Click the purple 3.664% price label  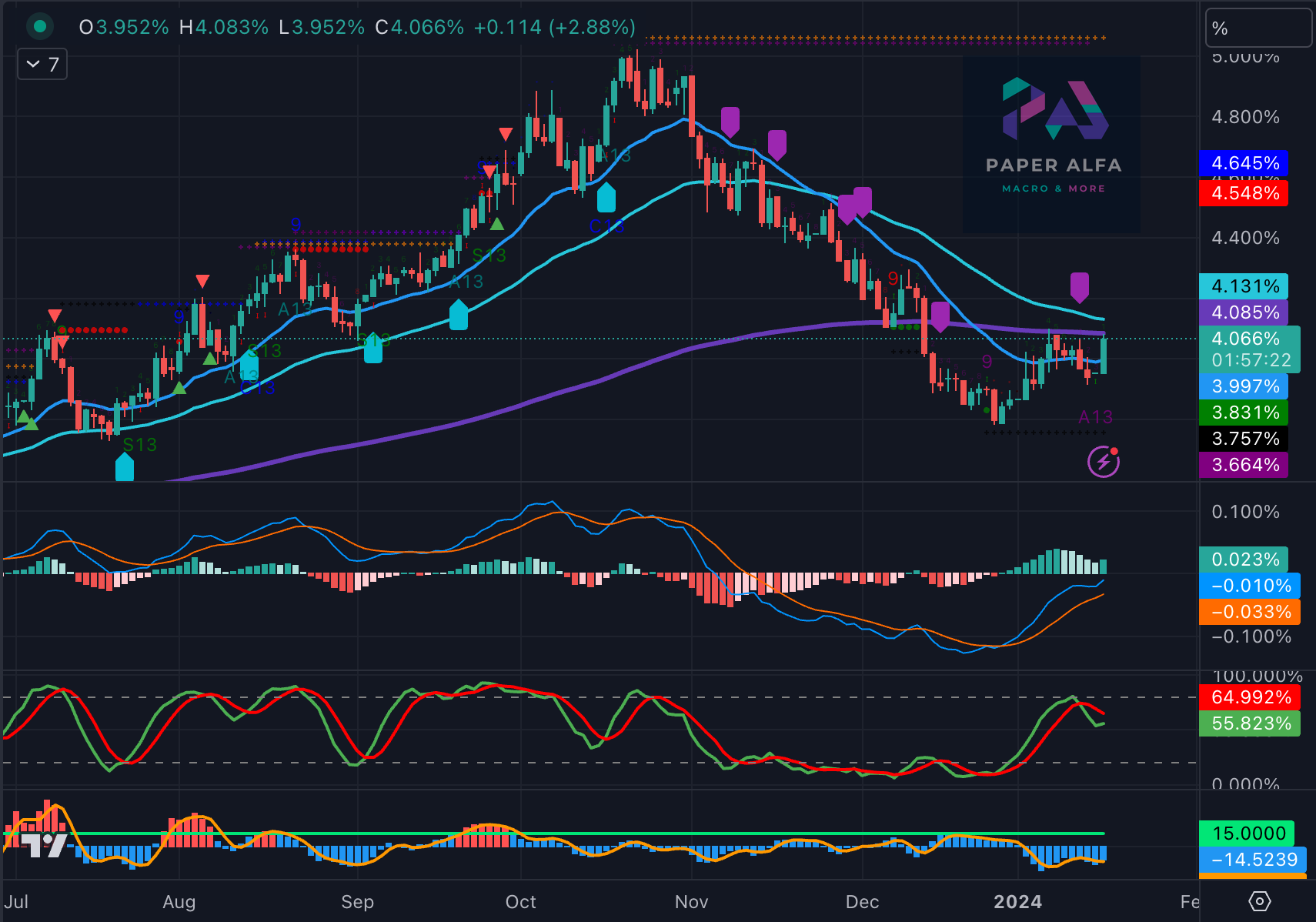(x=1244, y=465)
